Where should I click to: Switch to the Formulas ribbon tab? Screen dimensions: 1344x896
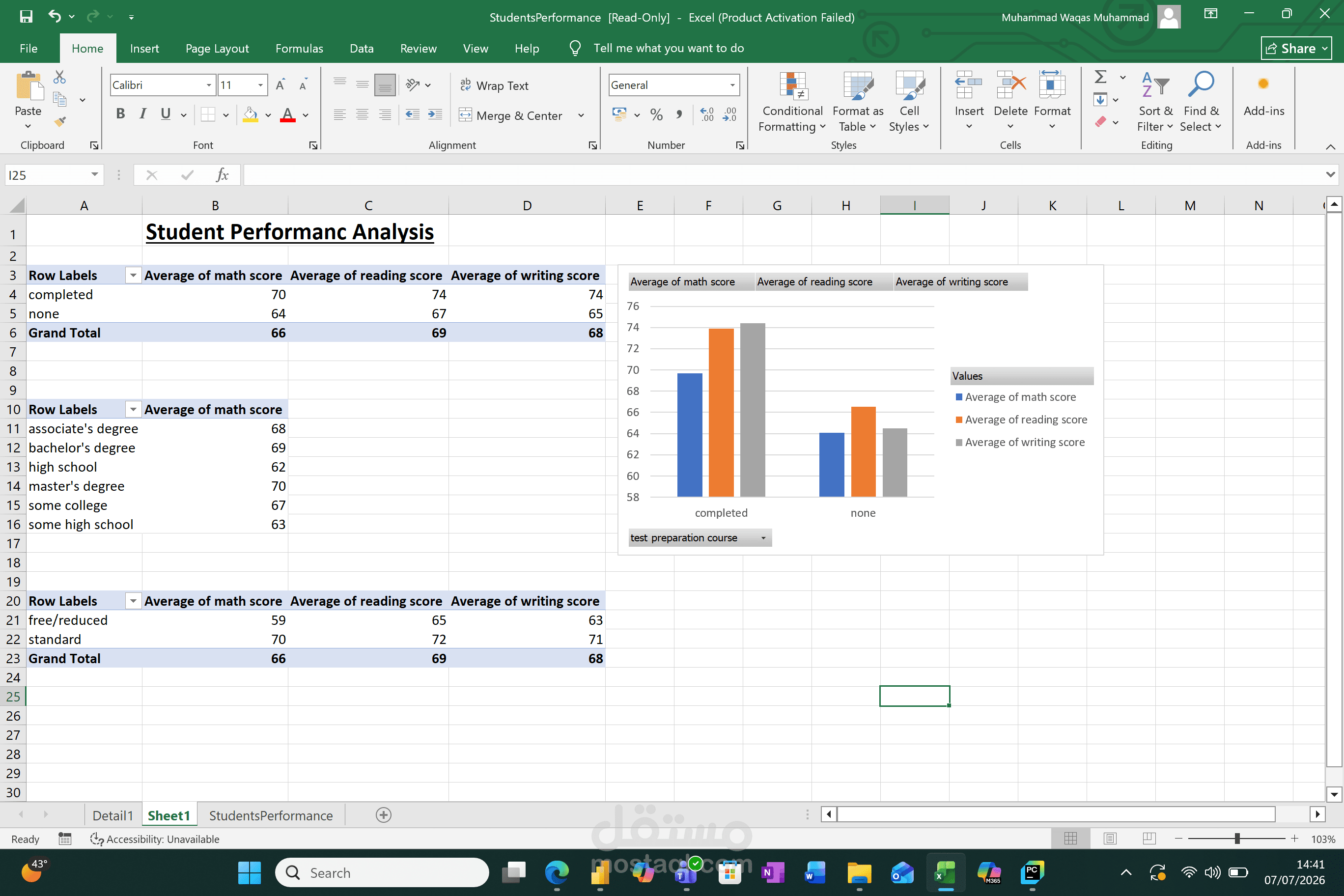point(300,49)
